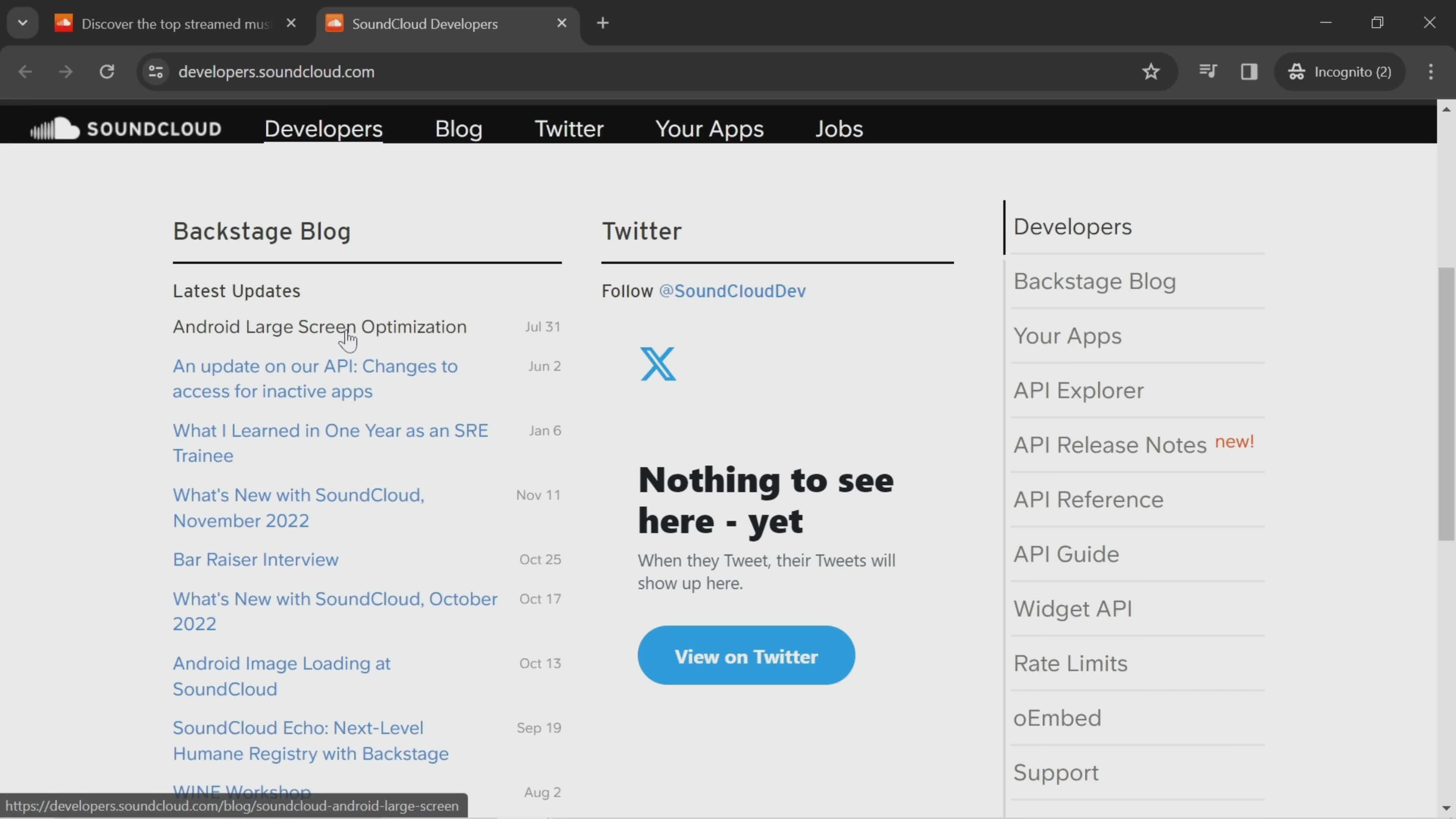Open Widget API in the sidebar
Image resolution: width=1456 pixels, height=819 pixels.
coord(1072,609)
